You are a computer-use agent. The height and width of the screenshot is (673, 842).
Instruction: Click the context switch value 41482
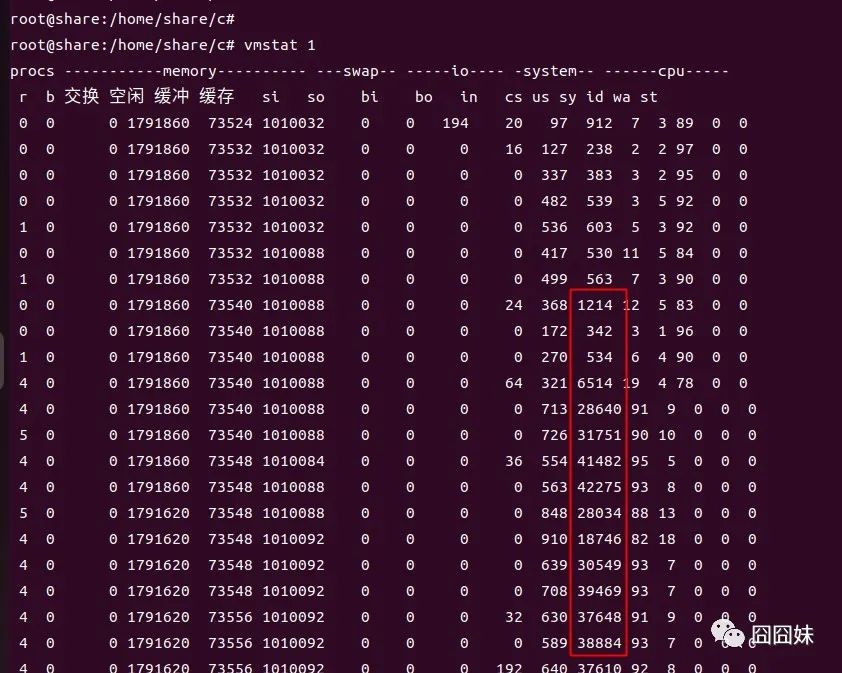click(599, 461)
